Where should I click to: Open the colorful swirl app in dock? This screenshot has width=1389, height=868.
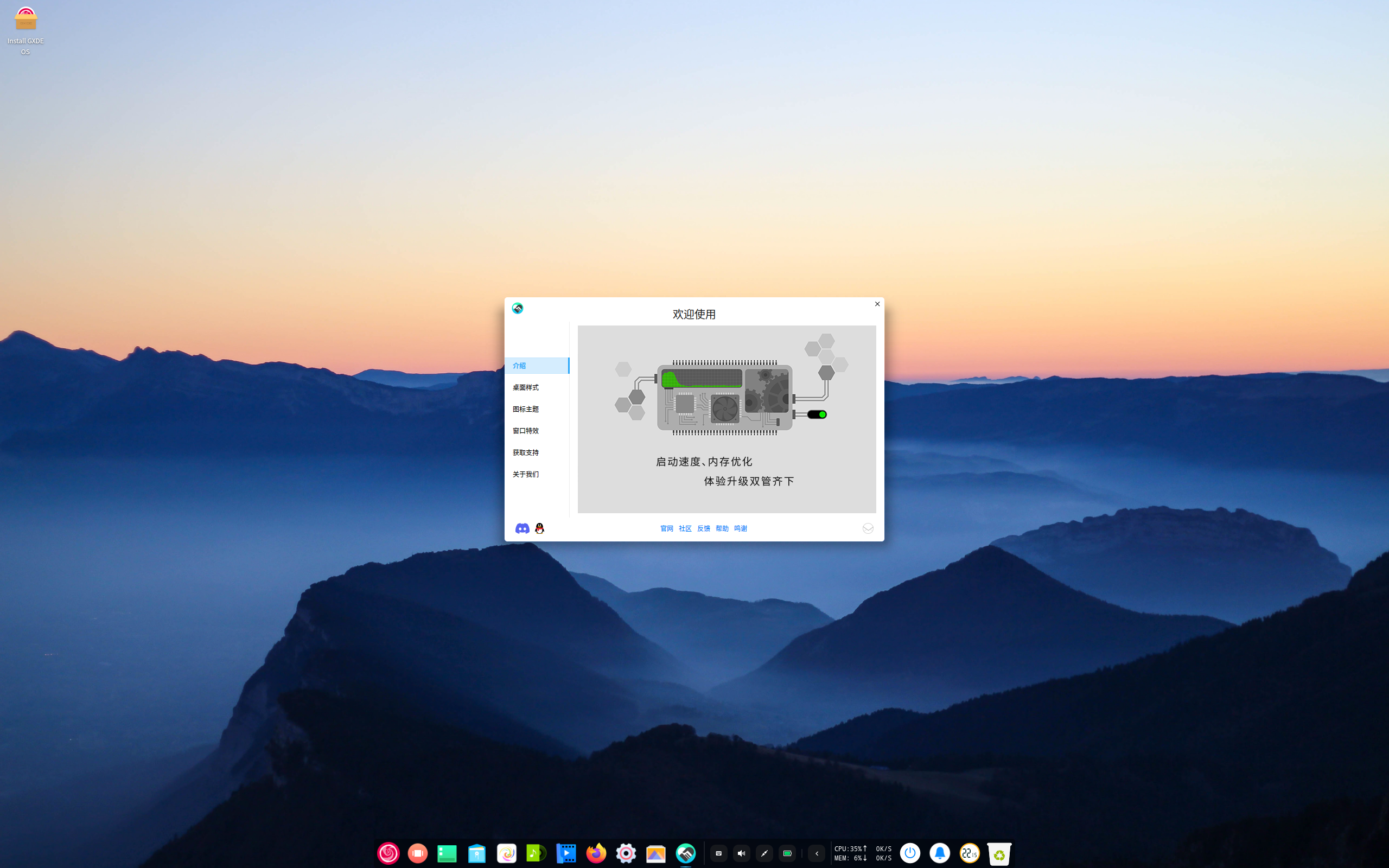pyautogui.click(x=507, y=853)
